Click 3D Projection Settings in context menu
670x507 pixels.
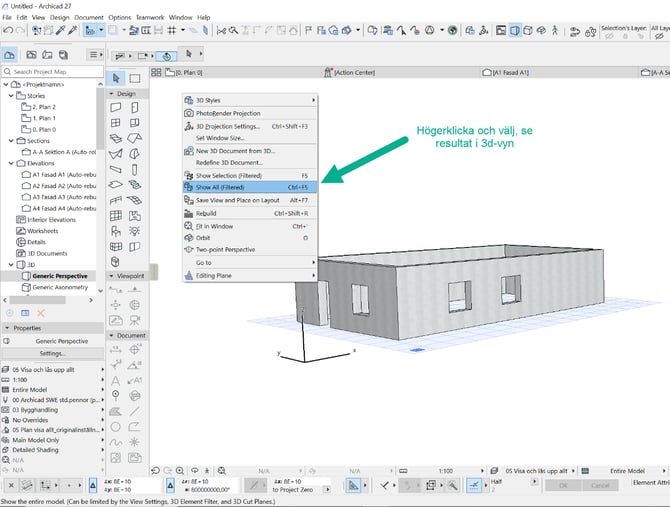(x=228, y=126)
